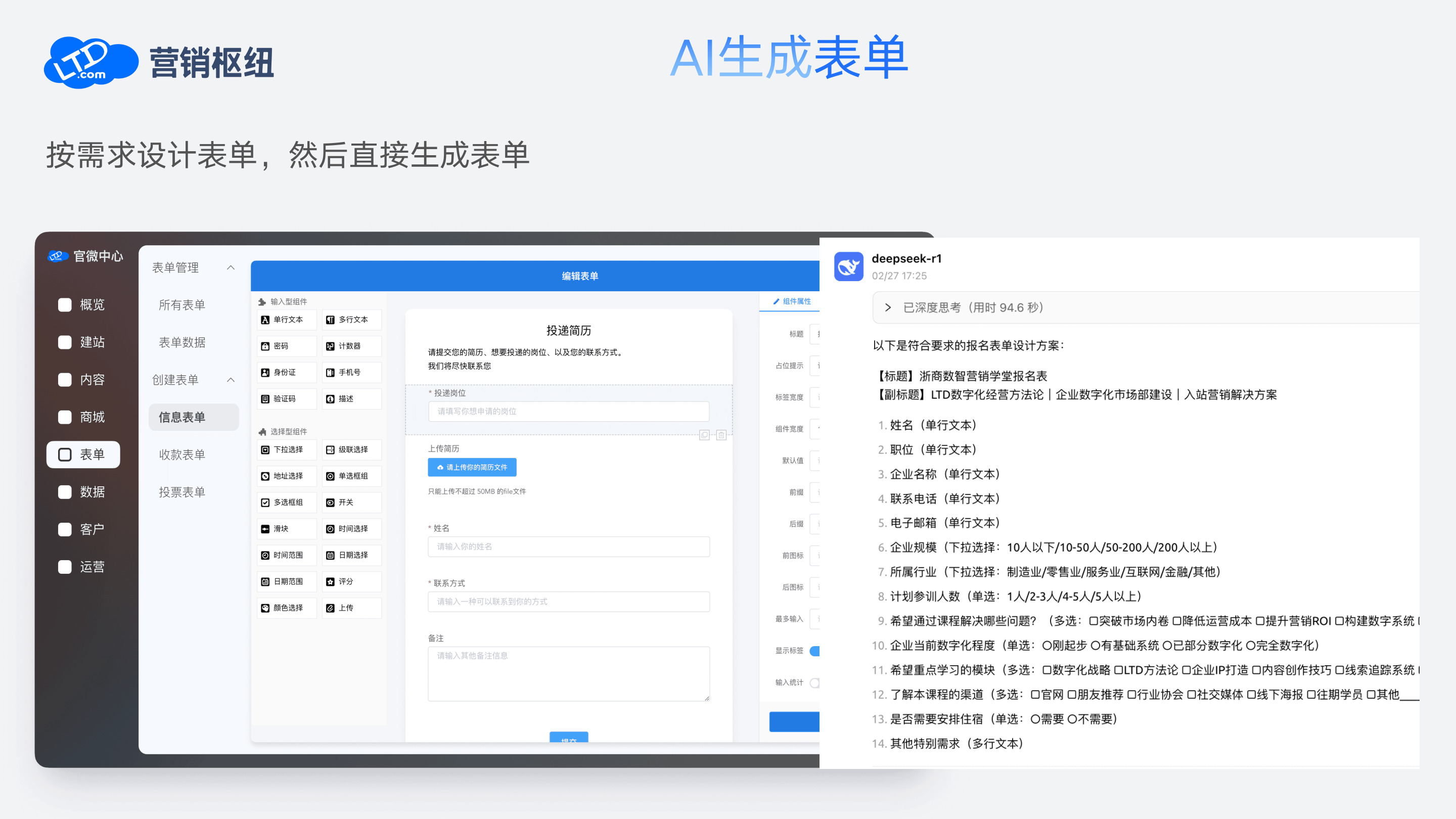Expand the 已深度思考 reasoning section
Viewport: 1456px width, 819px height.
[x=888, y=307]
